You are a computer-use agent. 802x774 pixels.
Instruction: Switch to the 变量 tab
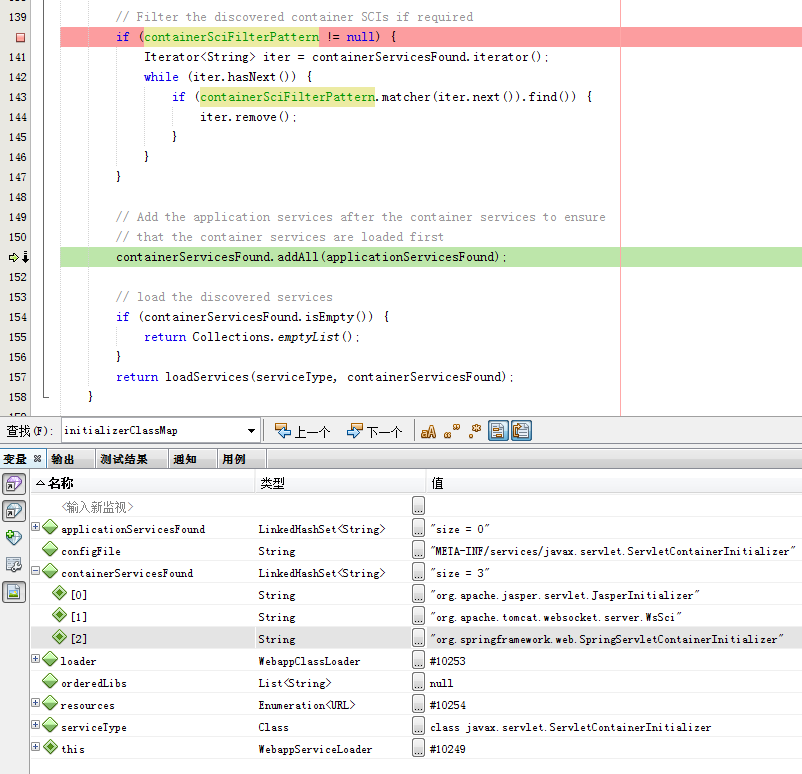click(x=15, y=459)
